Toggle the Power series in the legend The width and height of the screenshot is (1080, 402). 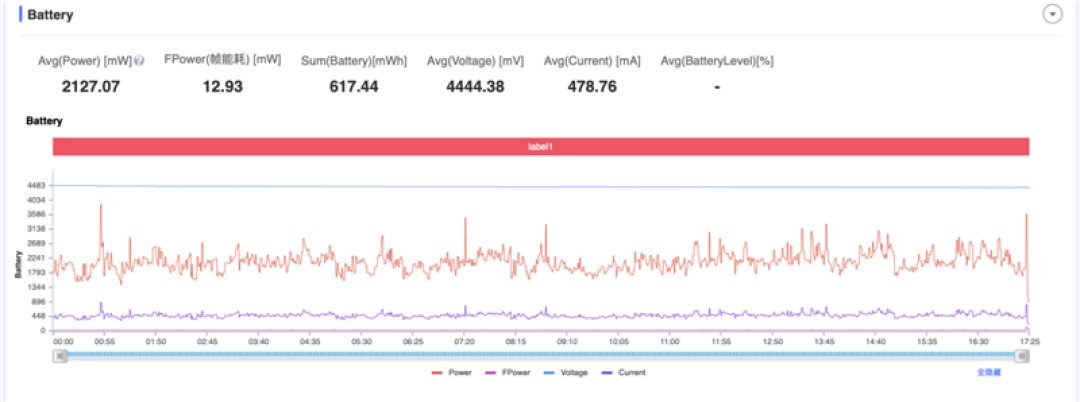pos(451,372)
